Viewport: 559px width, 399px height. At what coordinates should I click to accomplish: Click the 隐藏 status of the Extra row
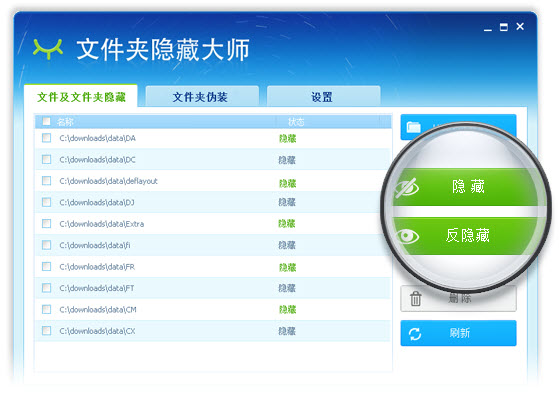point(287,224)
